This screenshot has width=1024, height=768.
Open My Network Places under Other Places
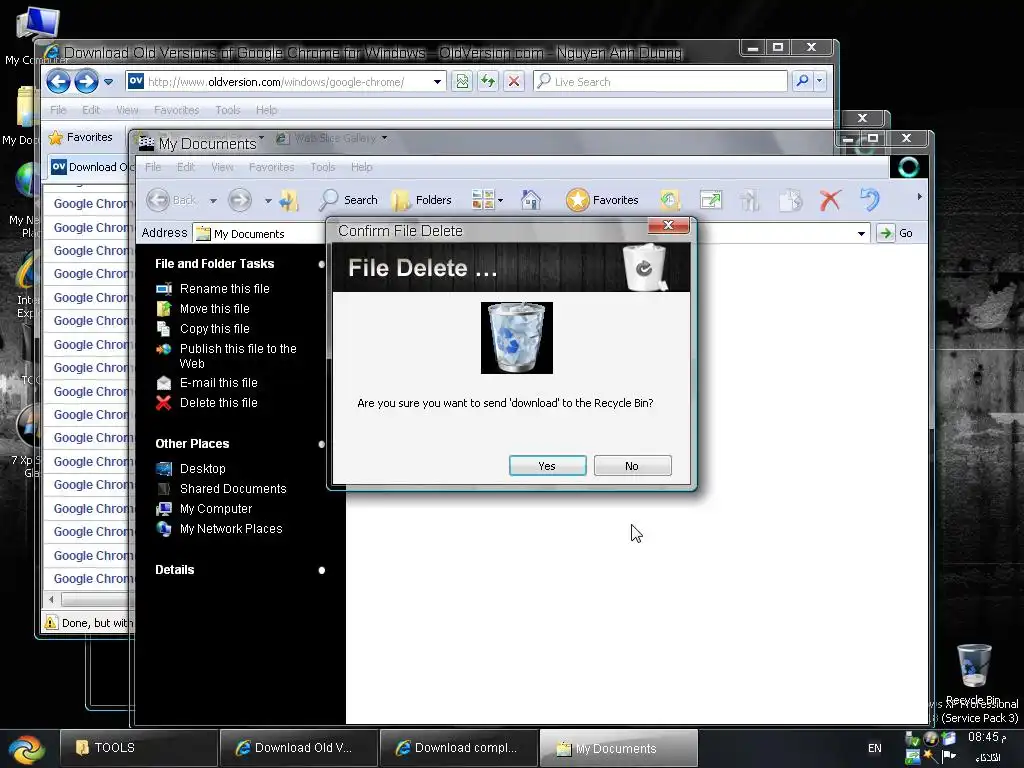click(231, 529)
